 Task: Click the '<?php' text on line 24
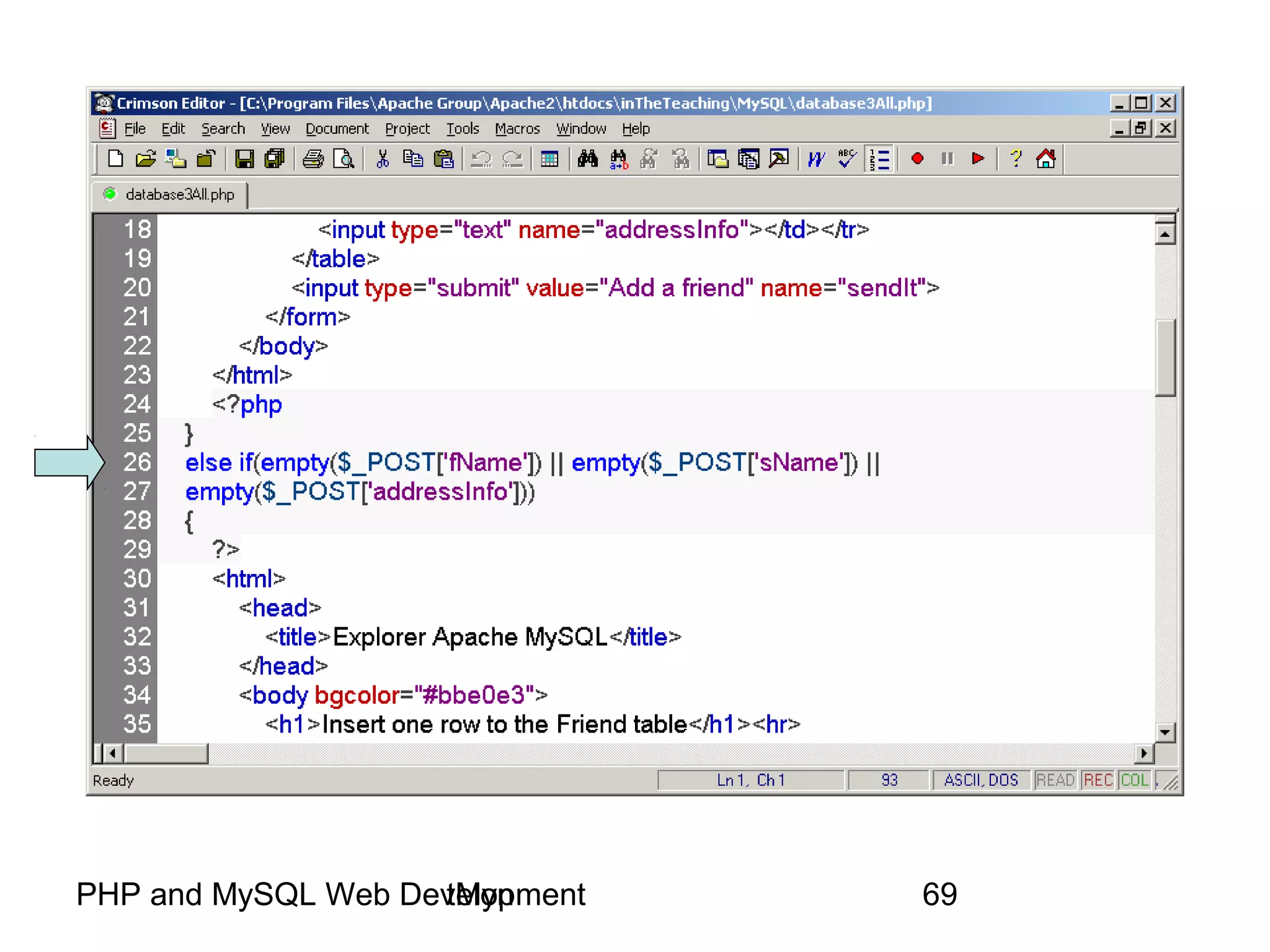pyautogui.click(x=247, y=405)
